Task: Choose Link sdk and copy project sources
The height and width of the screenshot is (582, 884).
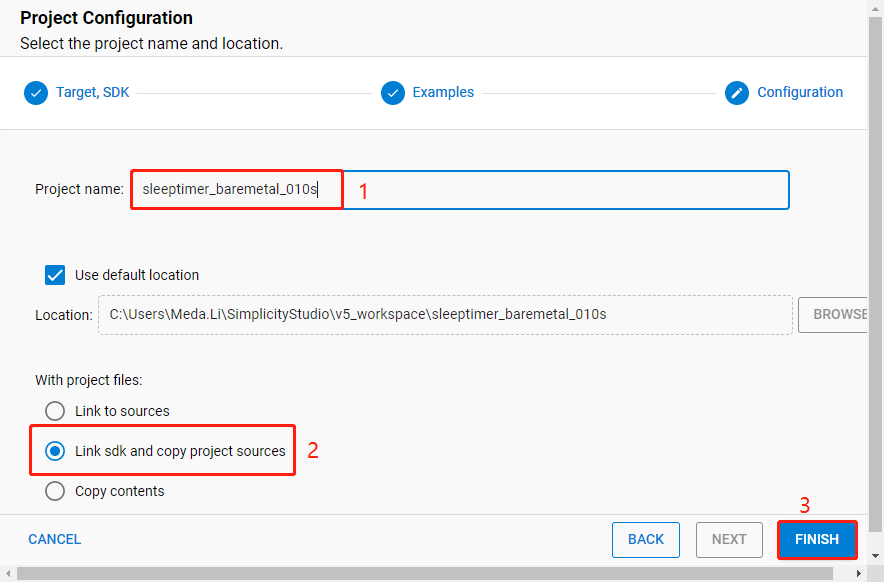Action: click(x=55, y=450)
